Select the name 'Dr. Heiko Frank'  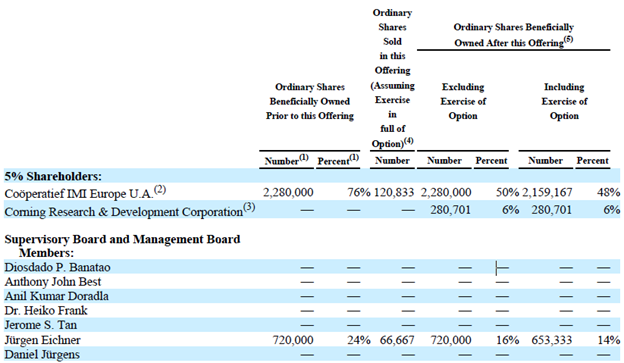(46, 310)
